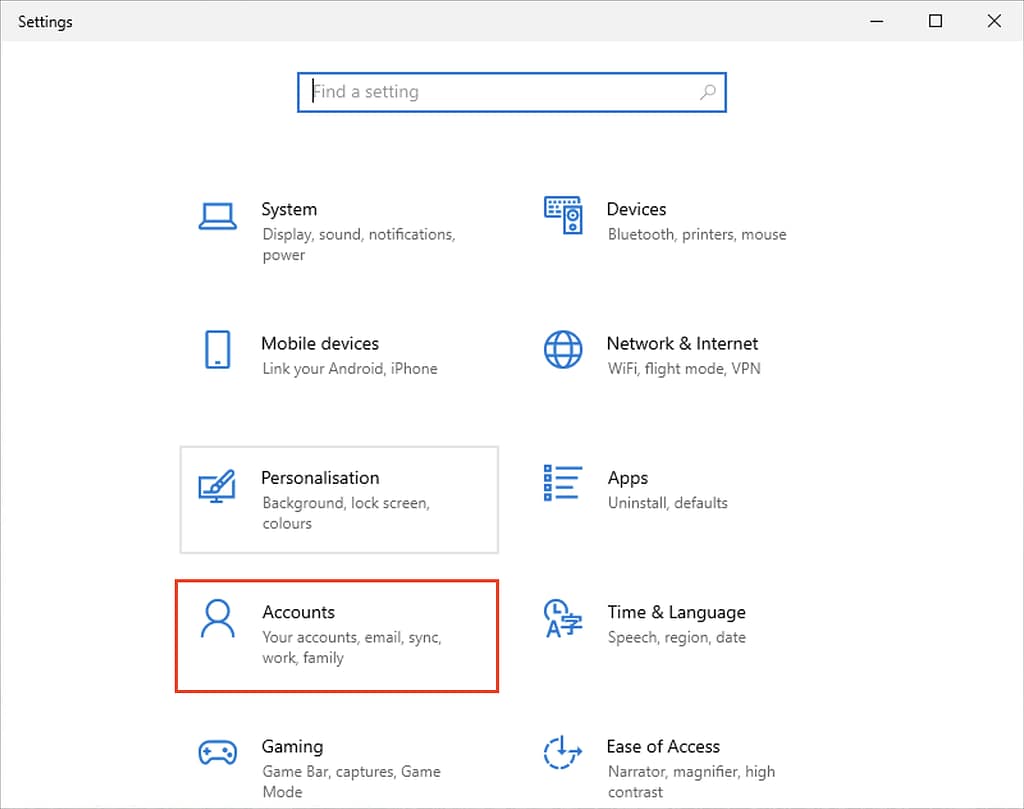This screenshot has width=1024, height=809.
Task: Open Network & Internet settings
Action: [682, 343]
